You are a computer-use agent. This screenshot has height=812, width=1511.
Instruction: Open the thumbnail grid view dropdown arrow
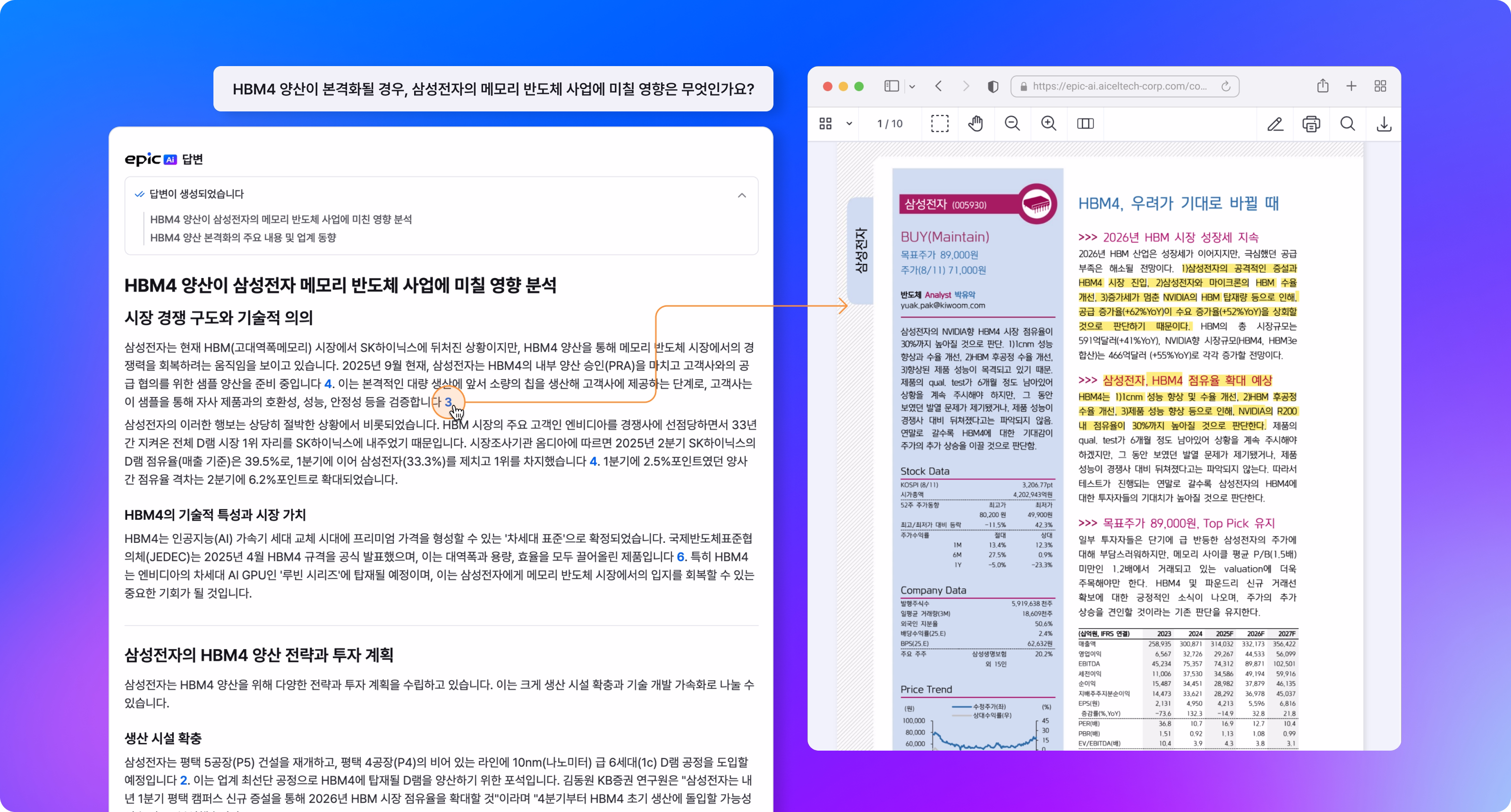coord(849,124)
